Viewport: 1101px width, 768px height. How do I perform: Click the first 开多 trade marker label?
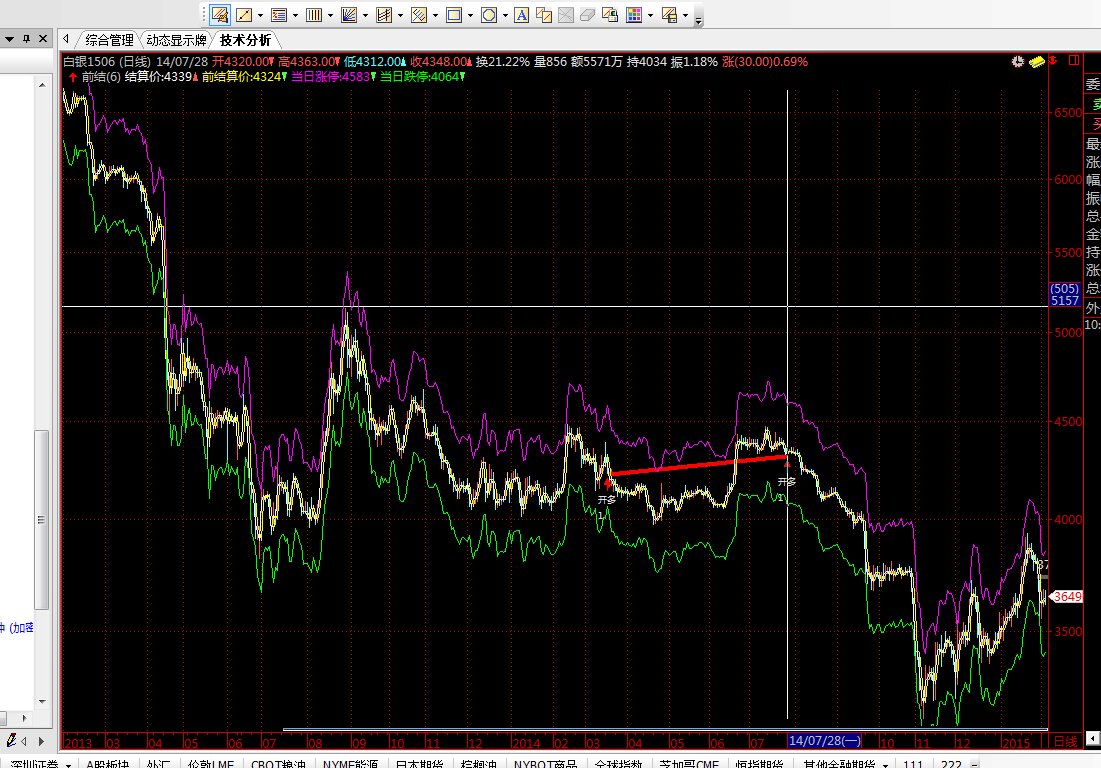[607, 500]
